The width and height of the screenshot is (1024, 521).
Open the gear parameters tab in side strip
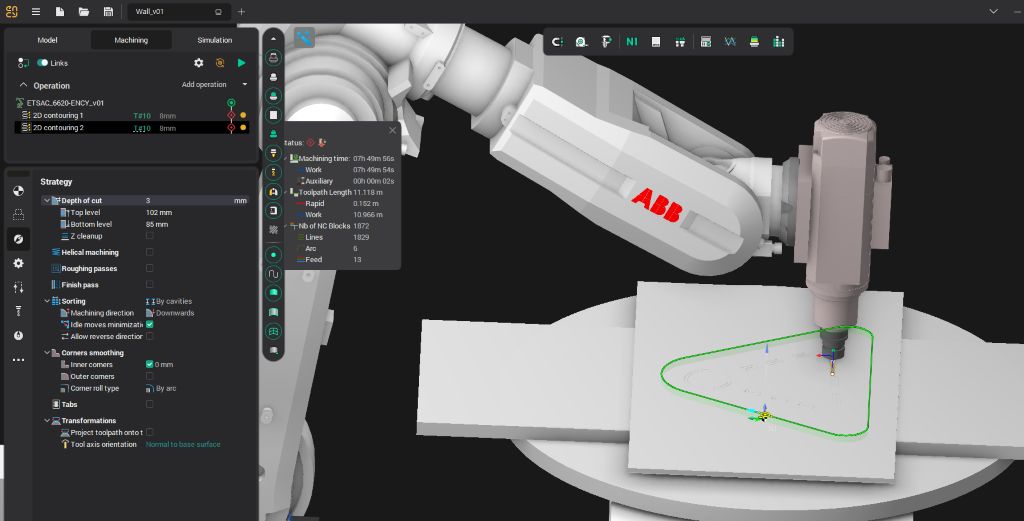(18, 263)
